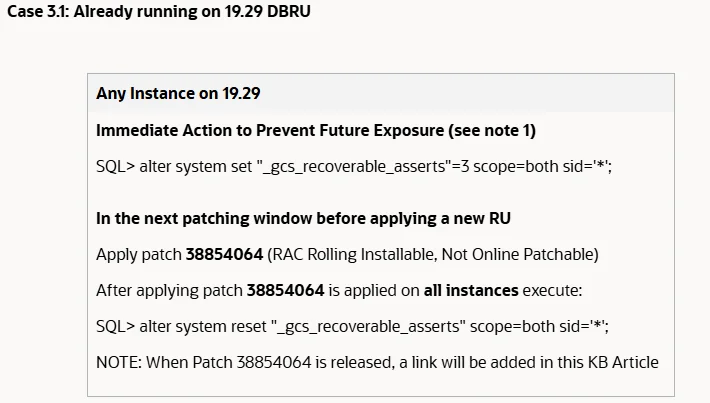Click the words "After applying patch"
Image resolution: width=710 pixels, height=403 pixels.
pyautogui.click(x=169, y=290)
